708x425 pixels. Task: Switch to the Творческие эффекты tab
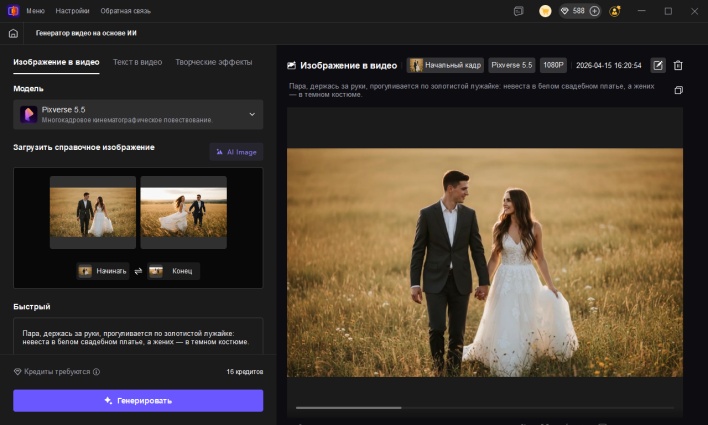click(x=214, y=62)
